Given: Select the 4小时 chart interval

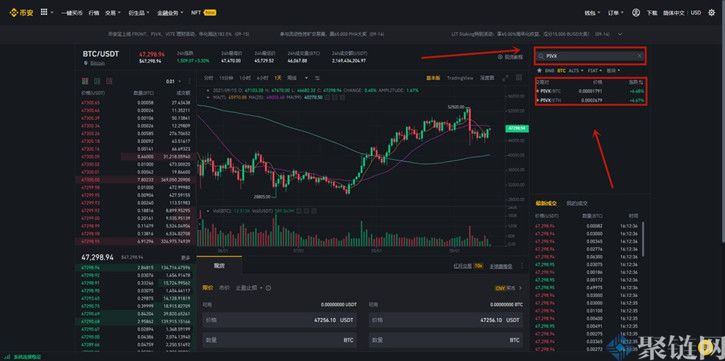Looking at the screenshot, I should (262, 78).
